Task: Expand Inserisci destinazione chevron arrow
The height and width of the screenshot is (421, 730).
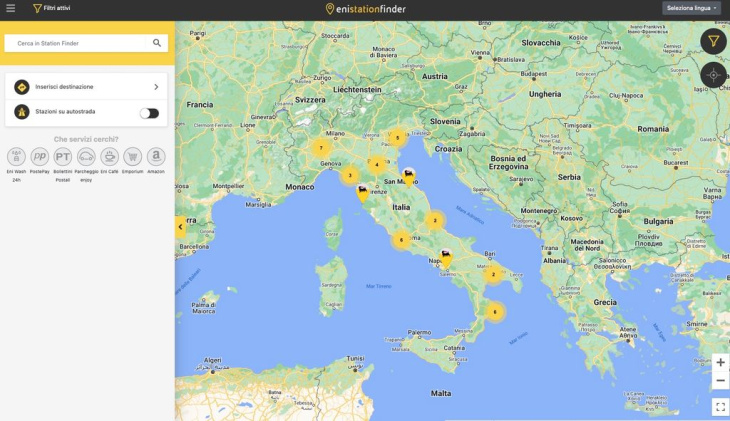Action: (x=156, y=87)
